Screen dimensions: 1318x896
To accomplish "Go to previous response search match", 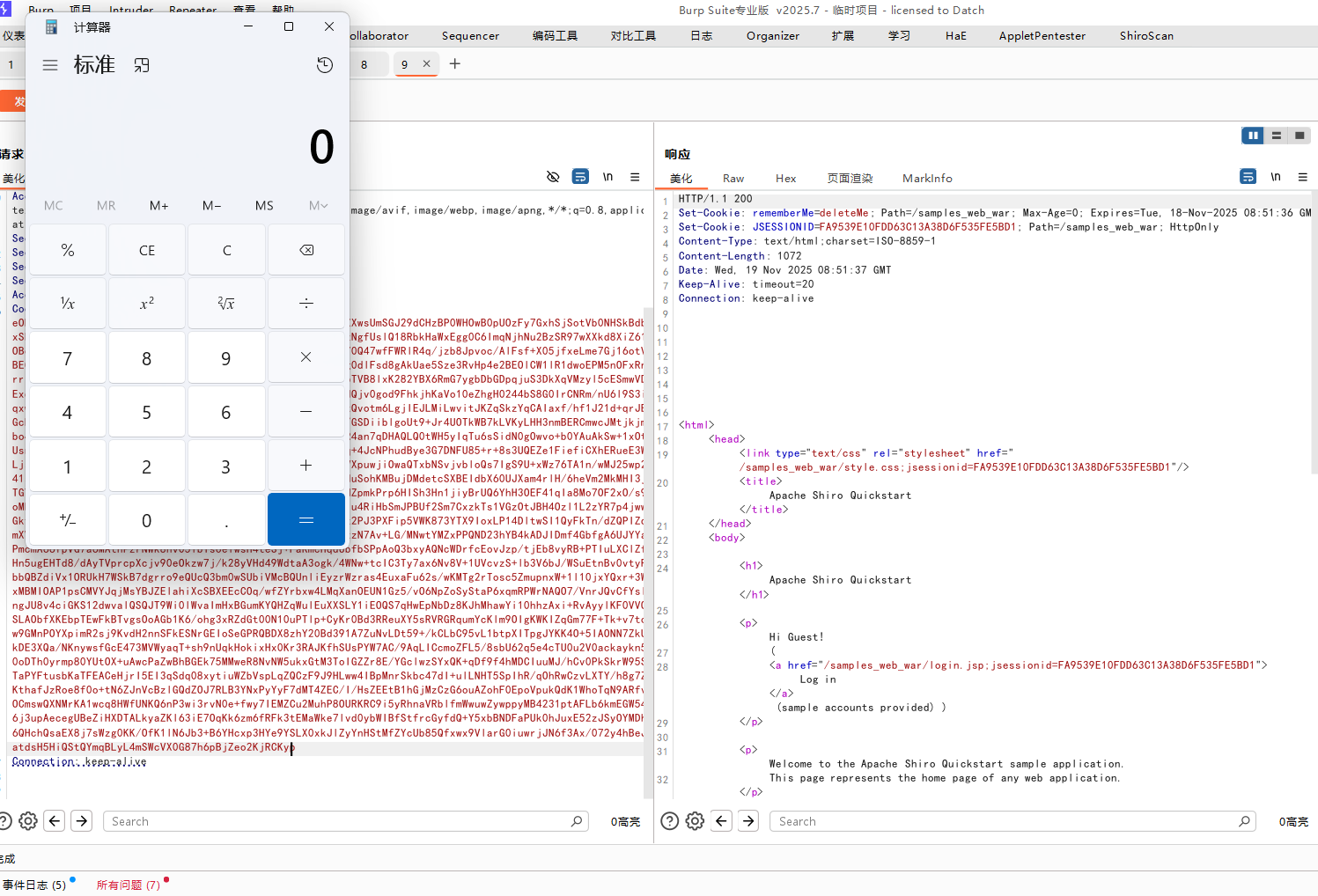I will point(722,821).
